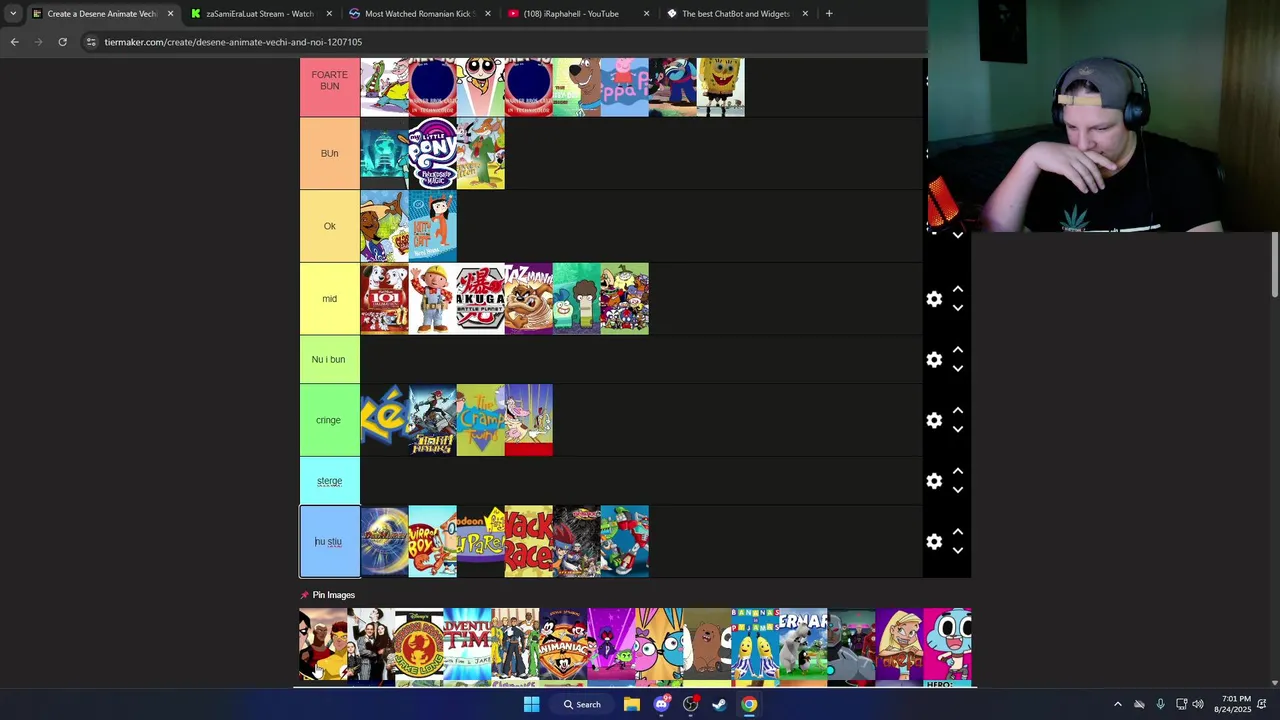Move the nu stiu tier down
Image resolution: width=1280 pixels, height=720 pixels.
(958, 551)
